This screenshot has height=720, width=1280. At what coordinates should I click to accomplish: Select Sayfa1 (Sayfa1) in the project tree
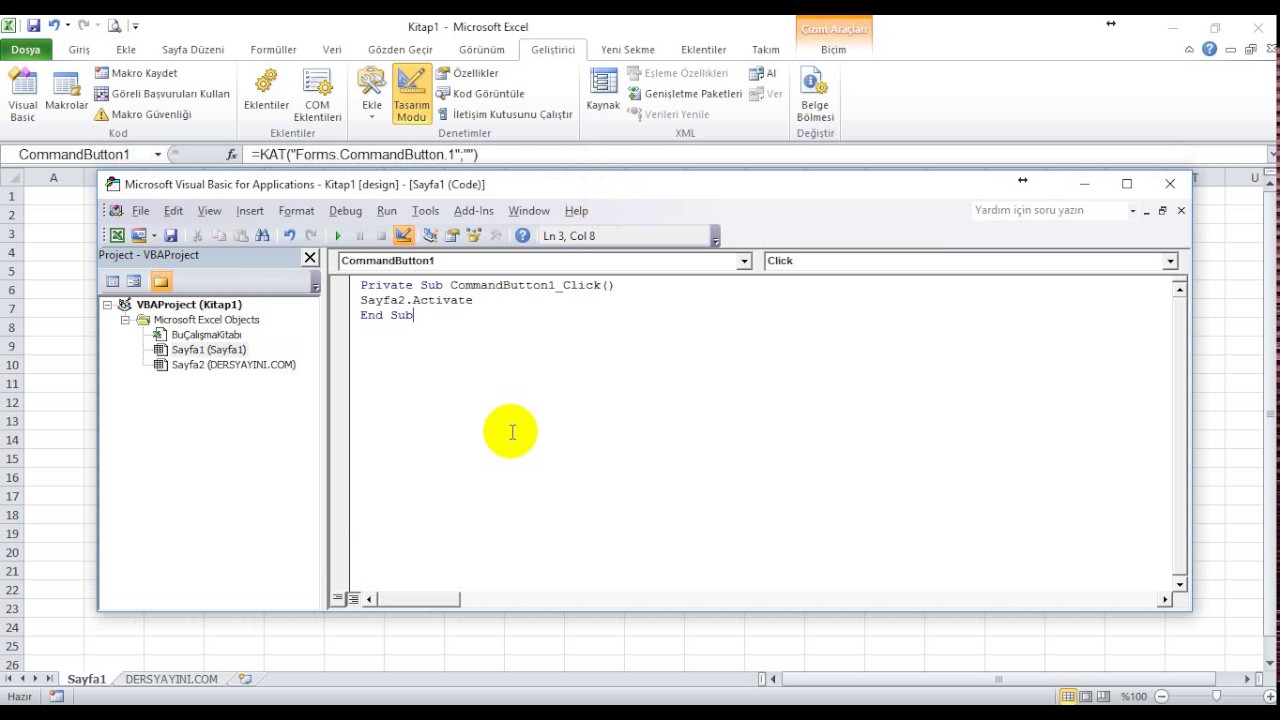208,350
